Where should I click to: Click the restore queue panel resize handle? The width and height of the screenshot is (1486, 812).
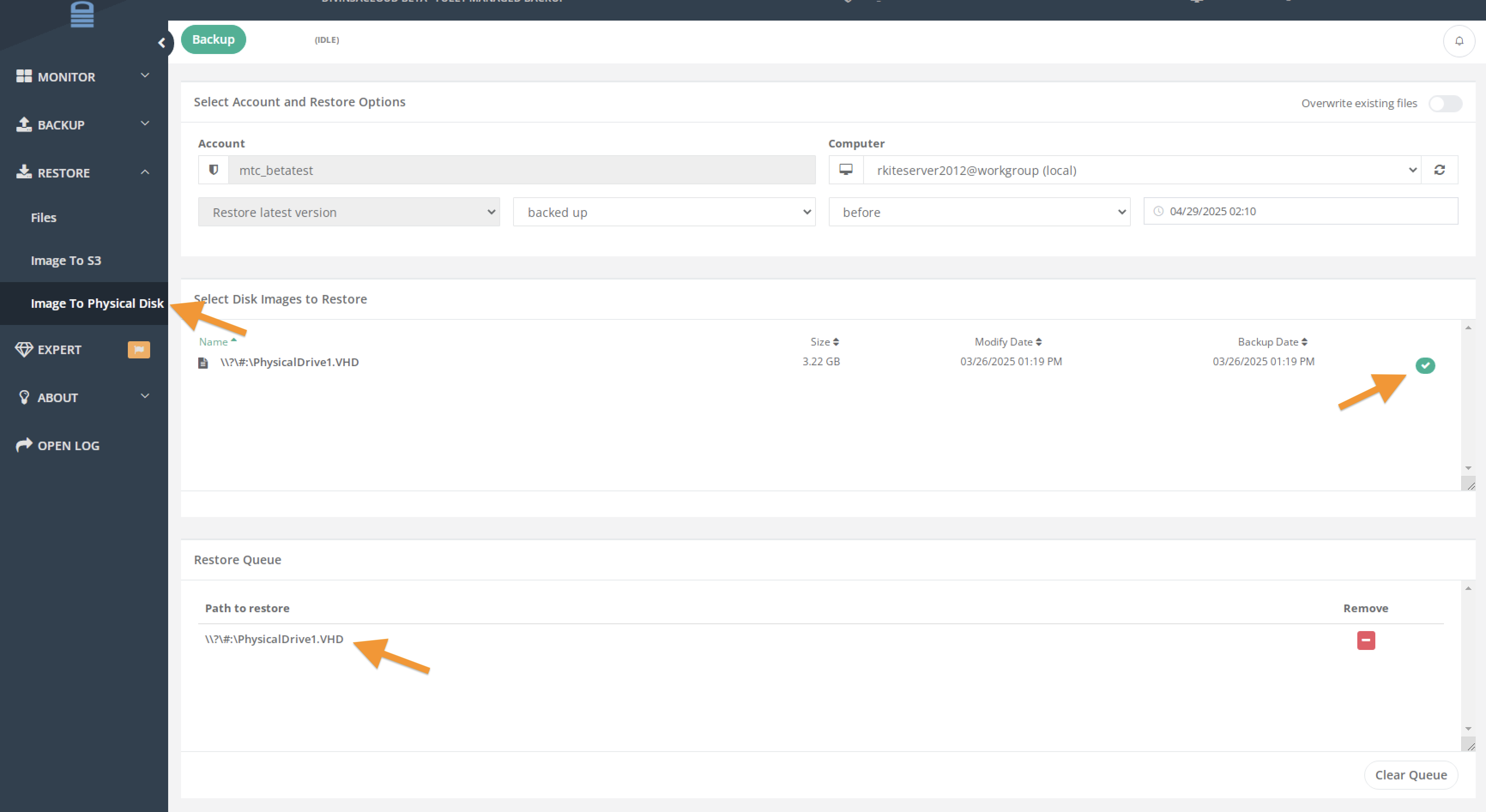tap(1469, 745)
